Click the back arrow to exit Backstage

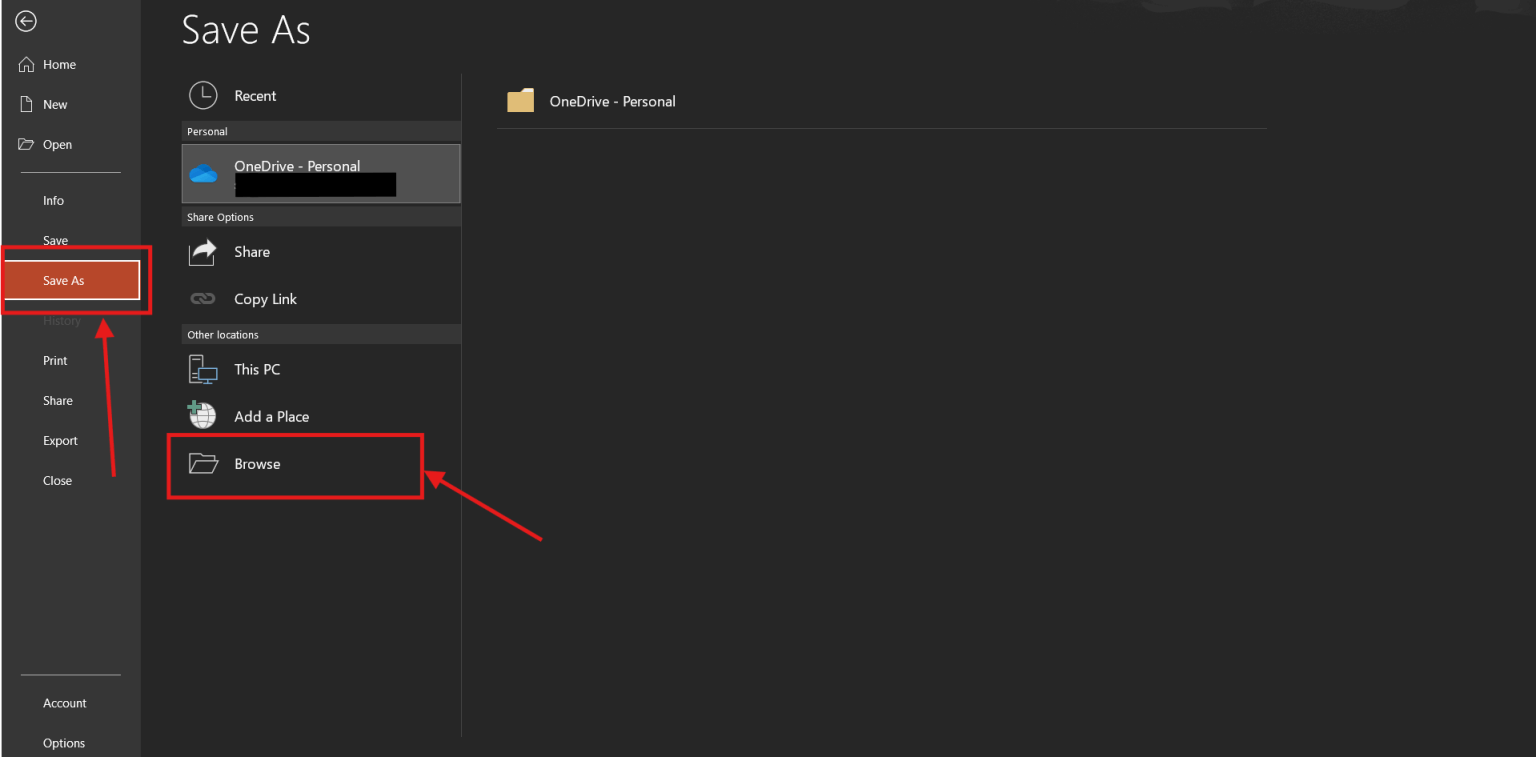(x=25, y=20)
